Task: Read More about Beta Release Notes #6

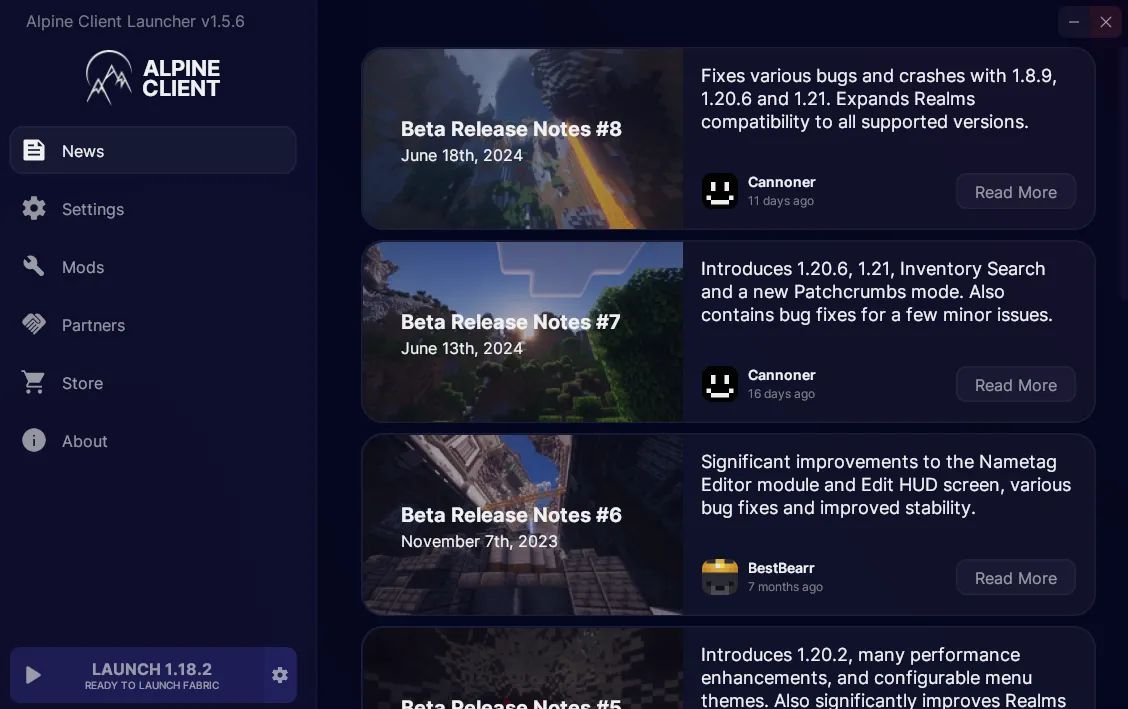Action: coord(1016,577)
